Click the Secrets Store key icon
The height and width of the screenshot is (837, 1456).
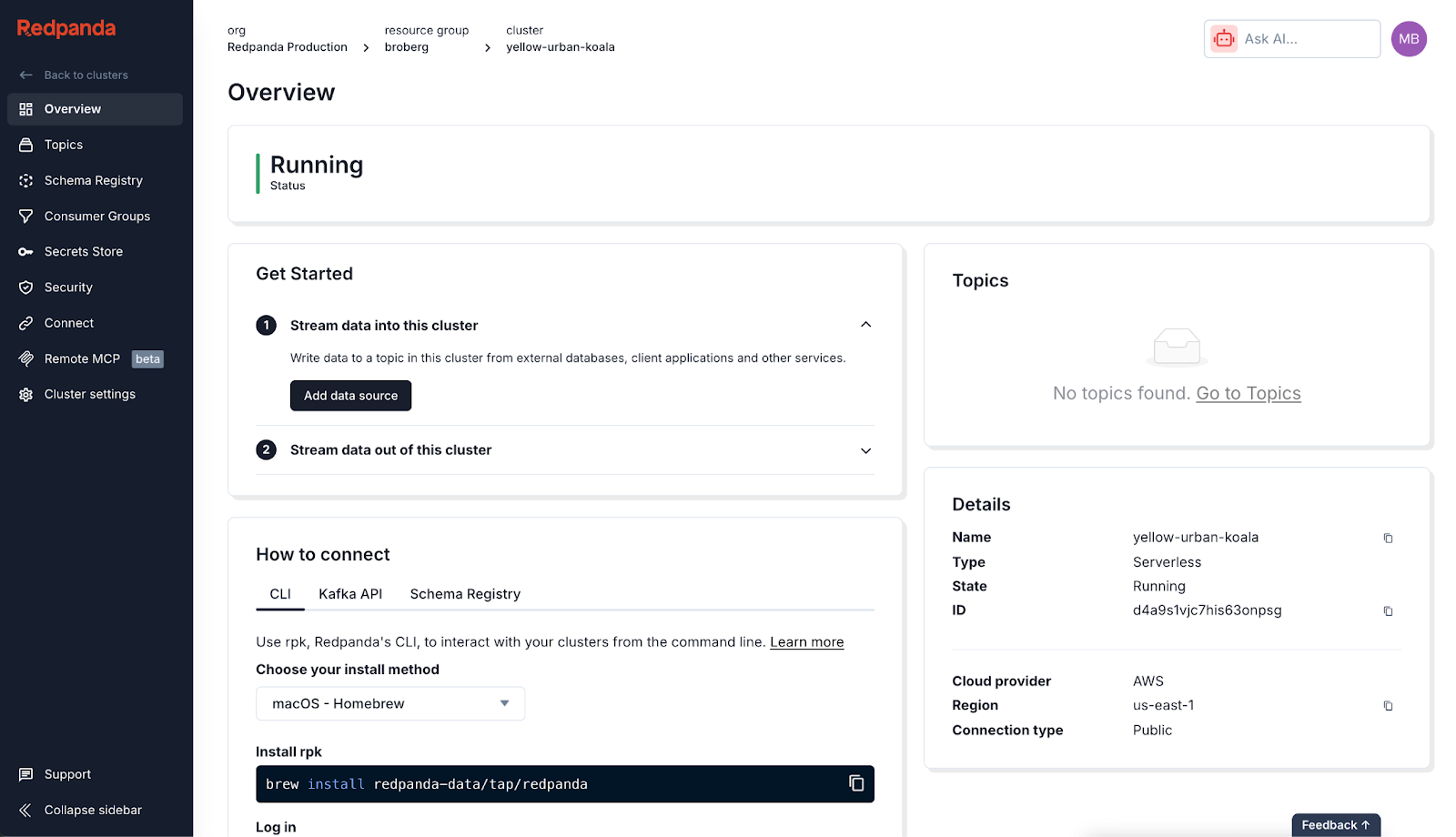click(x=25, y=252)
